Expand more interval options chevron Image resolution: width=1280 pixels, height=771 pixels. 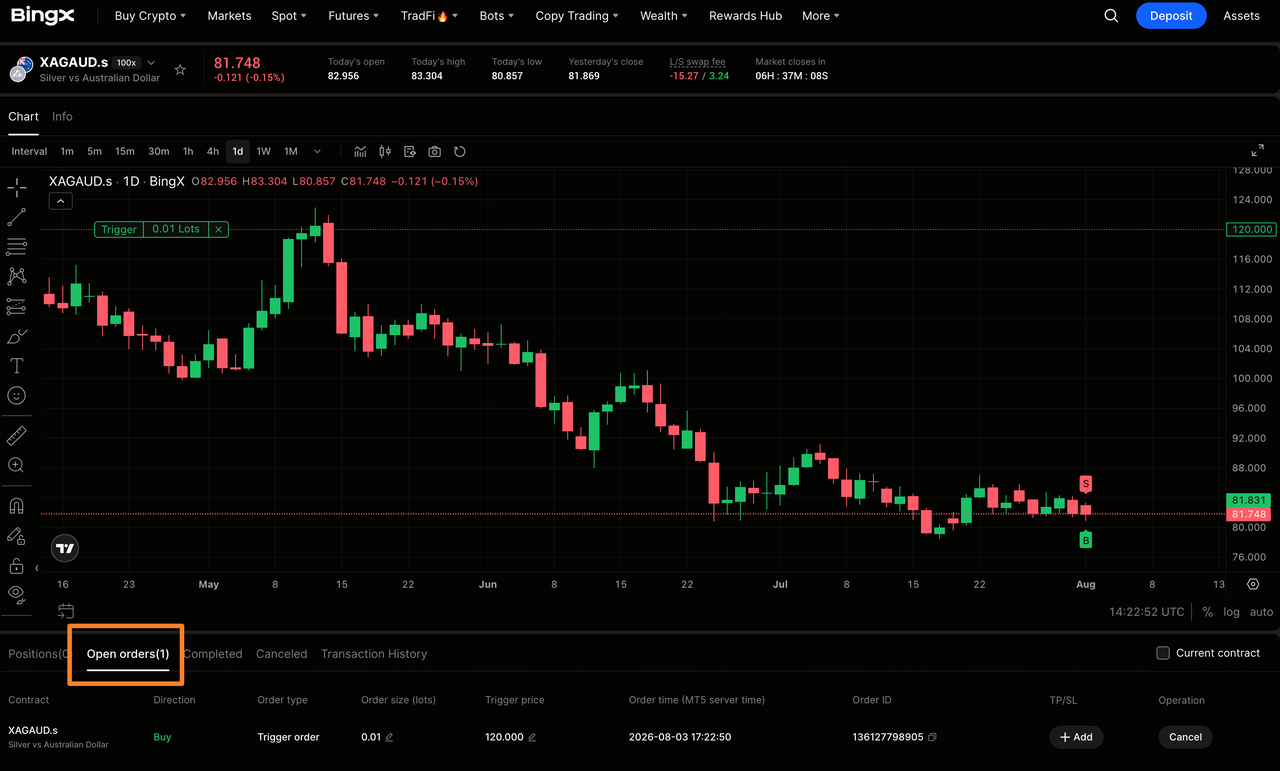click(317, 152)
